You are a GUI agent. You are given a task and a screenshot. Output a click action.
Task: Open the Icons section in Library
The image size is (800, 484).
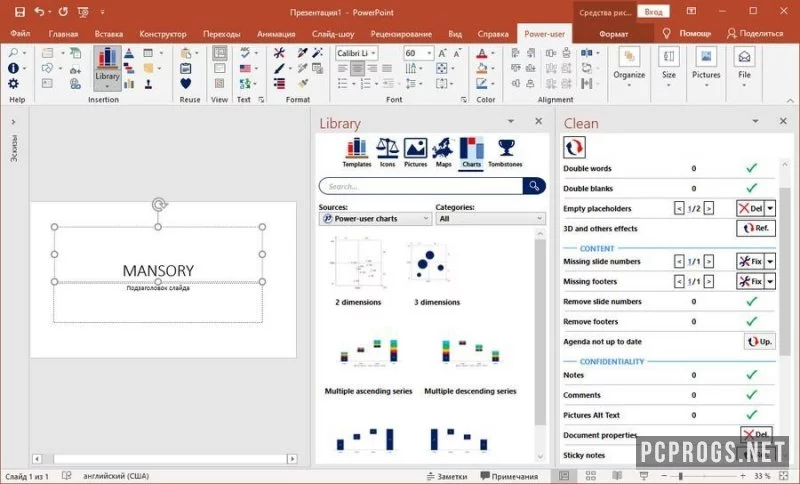coord(387,152)
